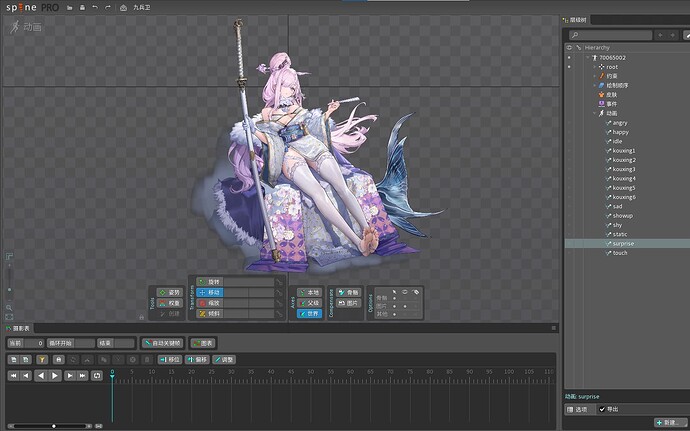Viewport: 690px width, 431px height.
Task: Expand the root bone node
Action: (593, 66)
